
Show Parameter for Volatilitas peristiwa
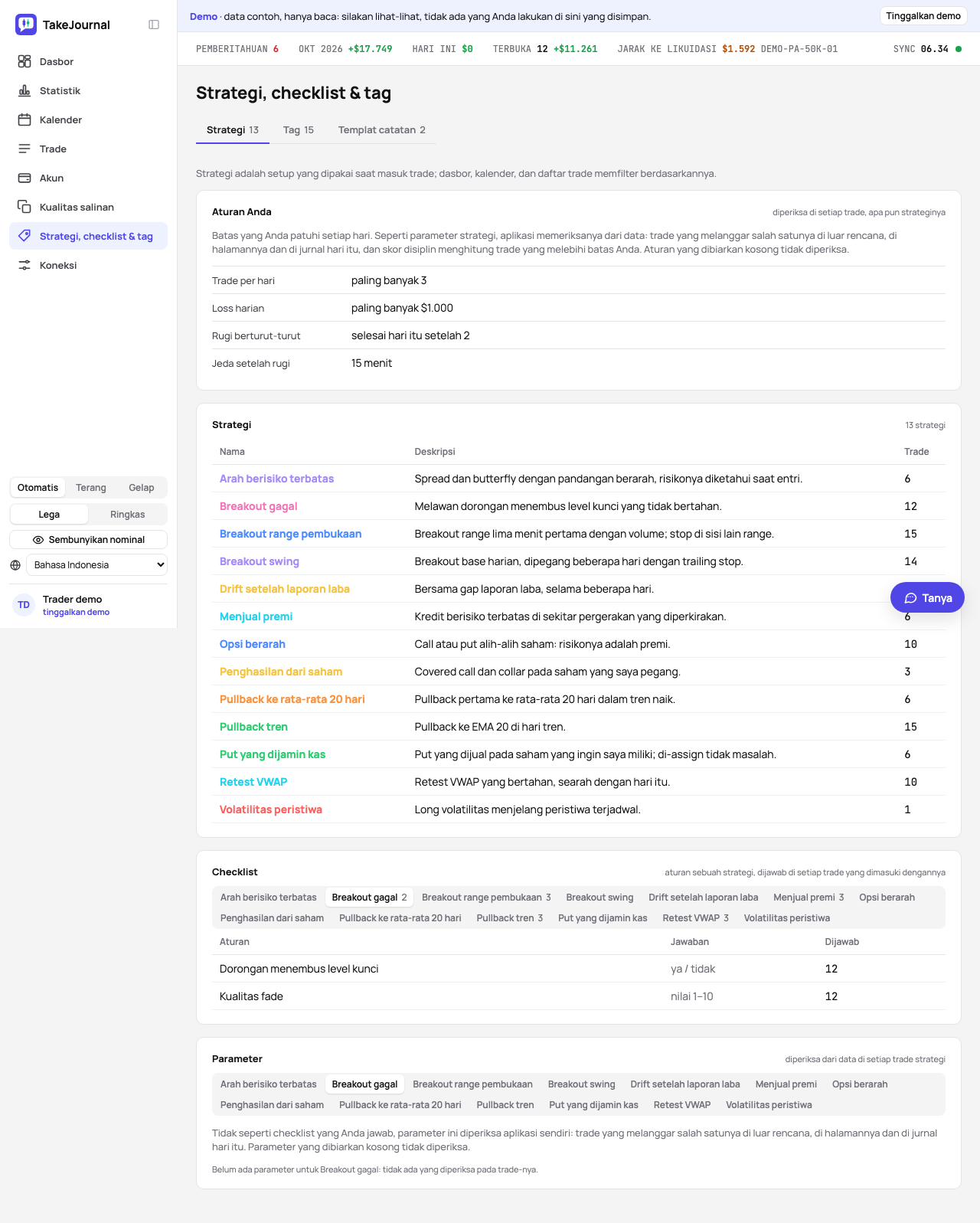point(769,1105)
